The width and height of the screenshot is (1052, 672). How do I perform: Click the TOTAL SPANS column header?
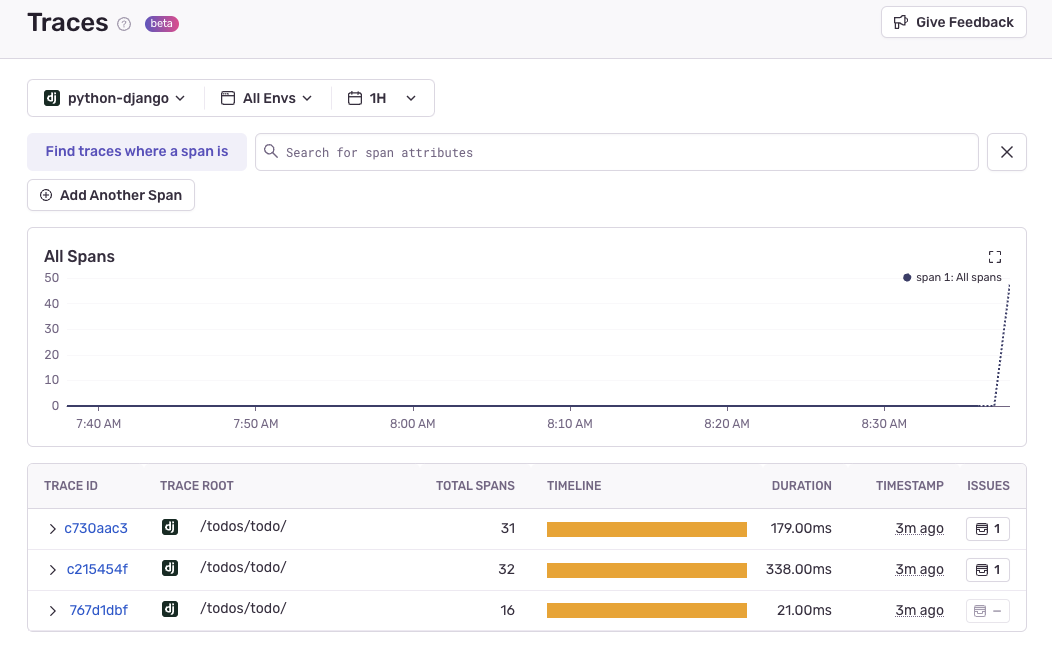[x=475, y=486]
